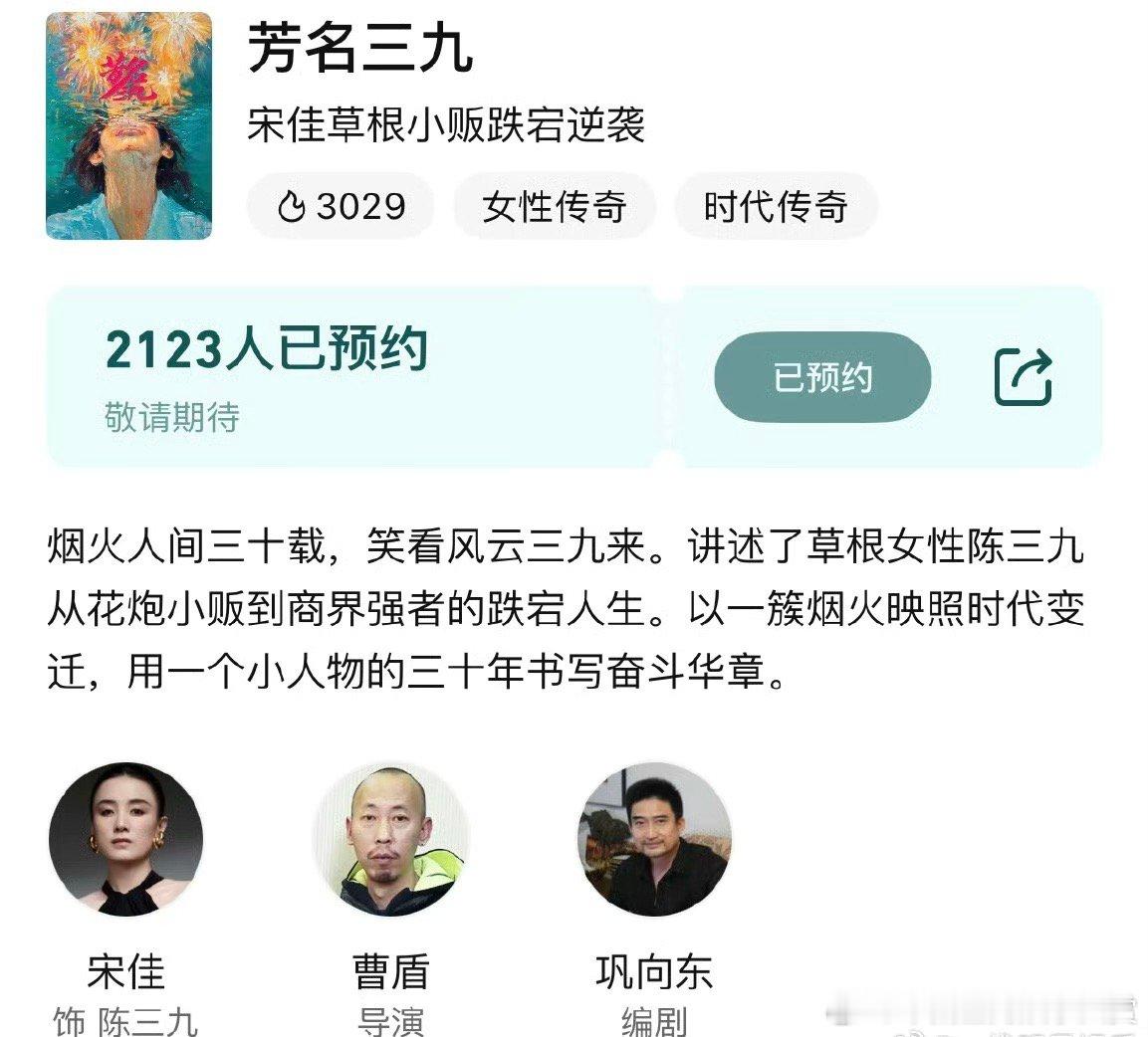Toggle the 已预约 reservation button
The height and width of the screenshot is (1037, 1148).
pyautogui.click(x=822, y=377)
